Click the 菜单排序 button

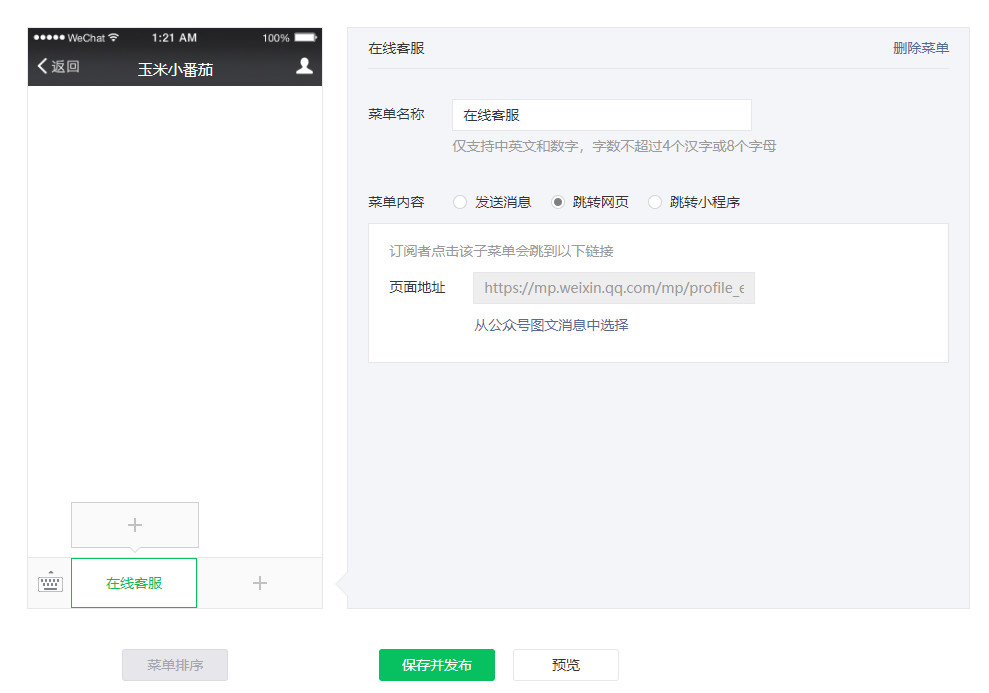tap(175, 665)
